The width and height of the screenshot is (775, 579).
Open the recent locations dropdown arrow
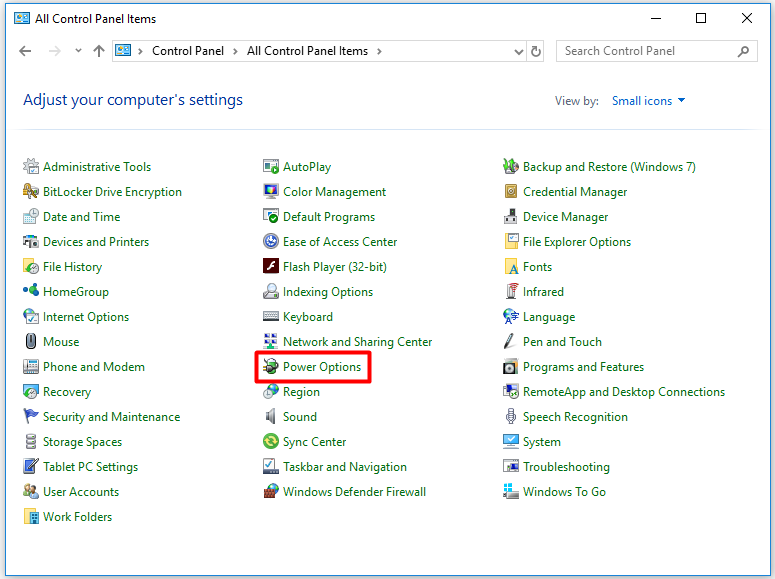coord(78,51)
